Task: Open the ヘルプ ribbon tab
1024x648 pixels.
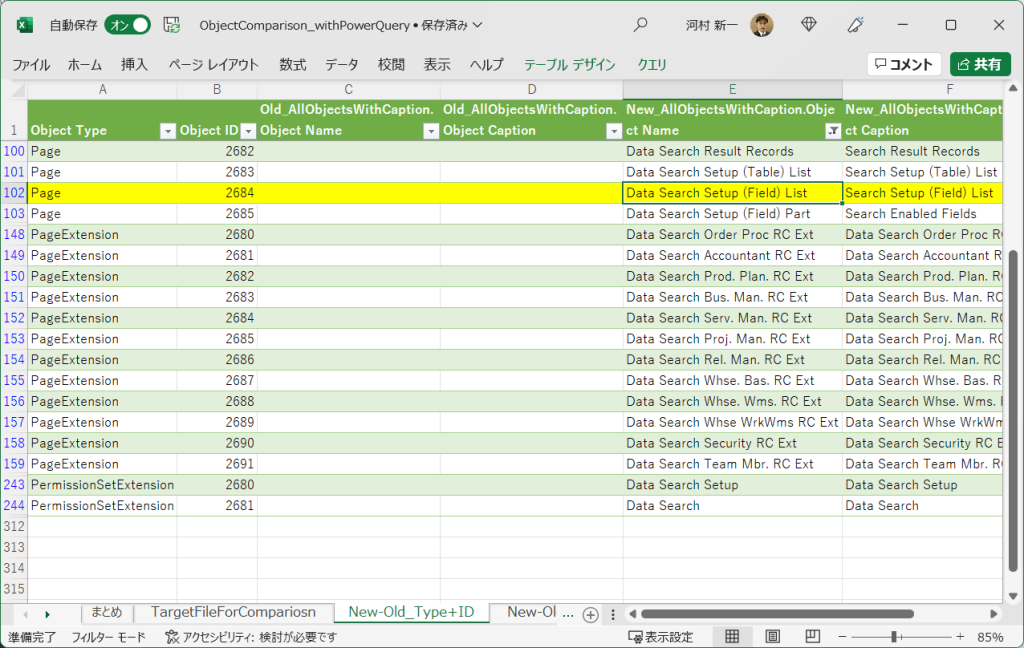Action: click(x=487, y=65)
